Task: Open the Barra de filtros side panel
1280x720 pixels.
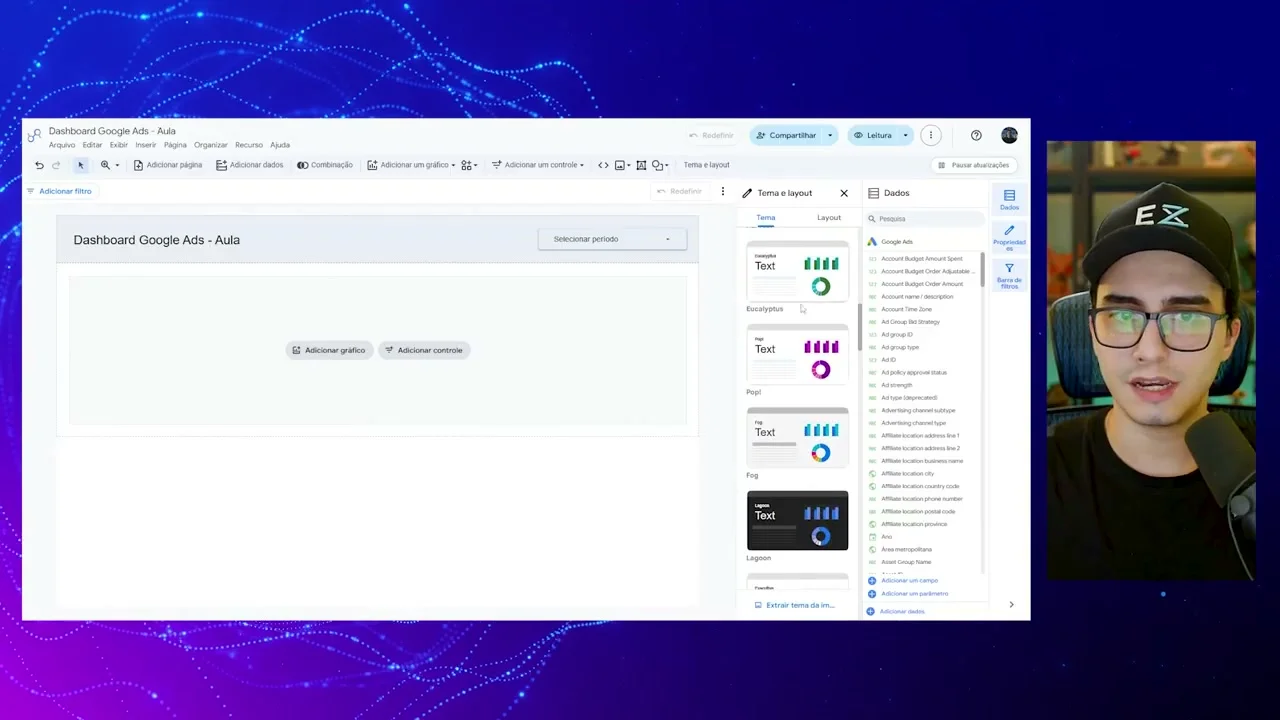Action: click(x=1009, y=276)
